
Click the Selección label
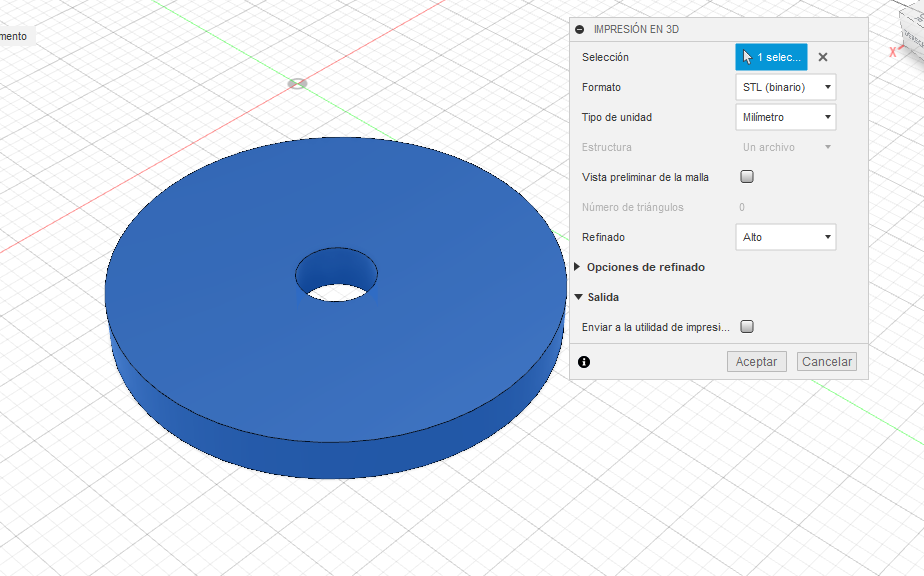tap(605, 57)
